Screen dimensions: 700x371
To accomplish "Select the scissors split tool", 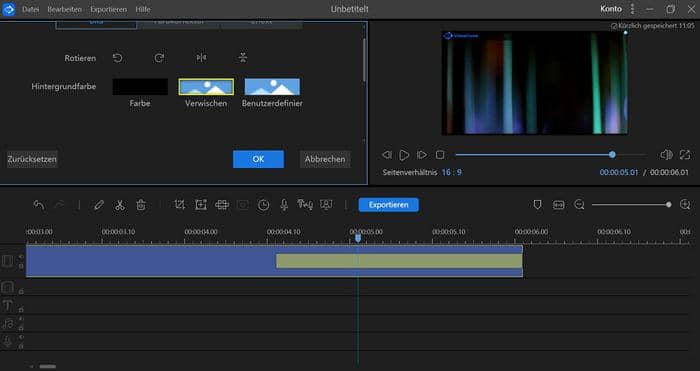I will (x=120, y=205).
